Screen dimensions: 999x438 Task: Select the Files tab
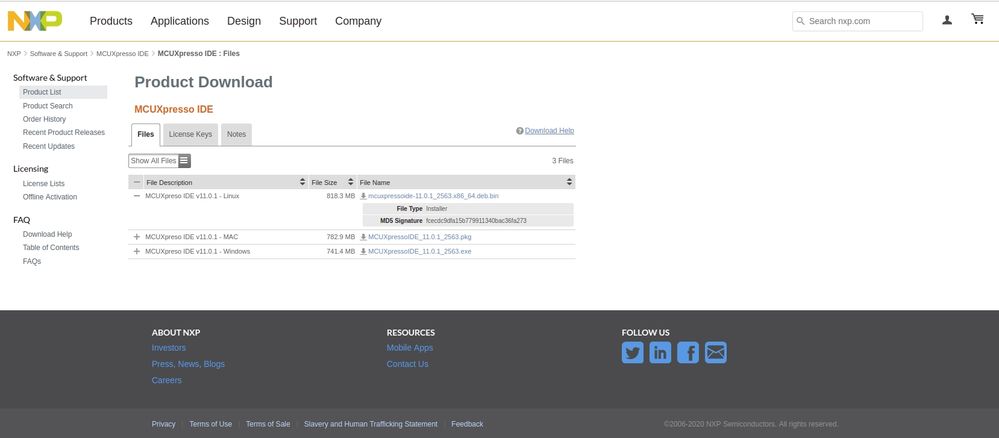[146, 135]
